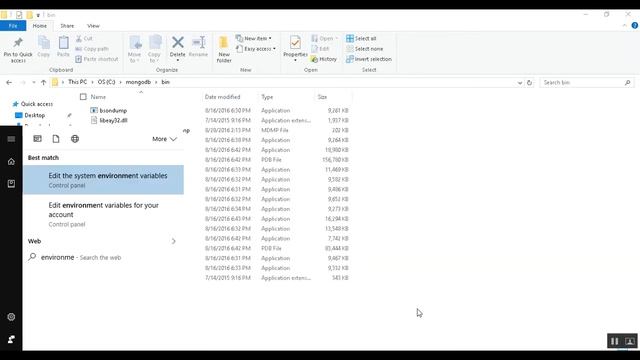Select libeay32.dll file
640x360 pixels.
click(113, 120)
